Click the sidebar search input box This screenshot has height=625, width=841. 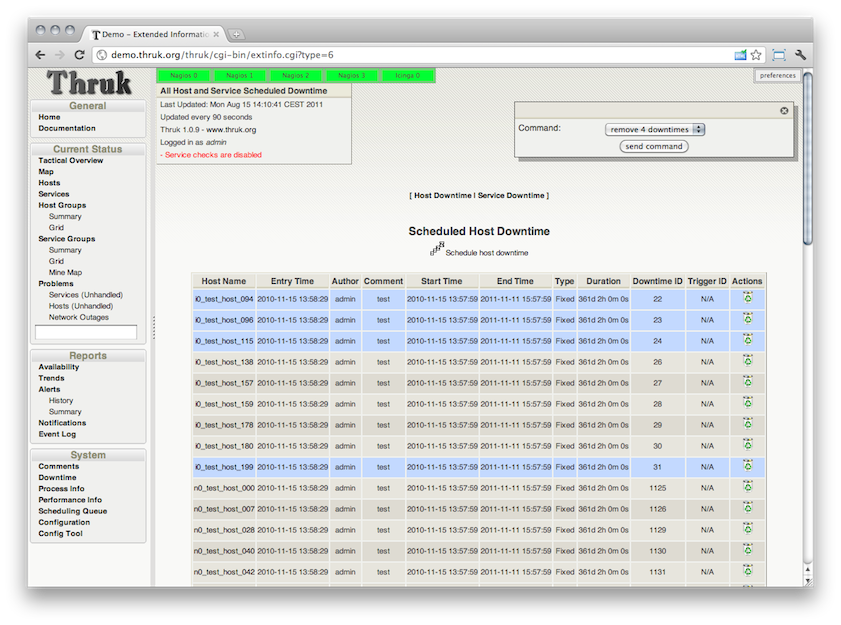coord(86,332)
